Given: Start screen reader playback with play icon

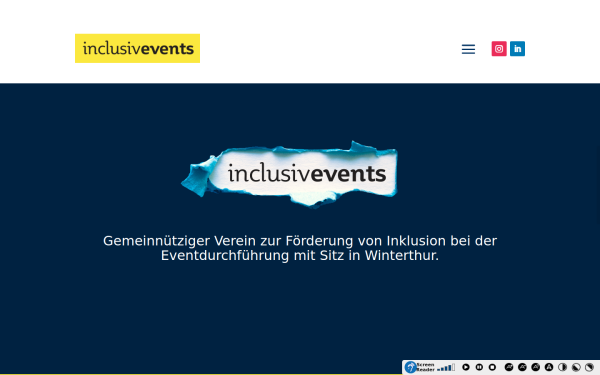Looking at the screenshot, I should (466, 367).
